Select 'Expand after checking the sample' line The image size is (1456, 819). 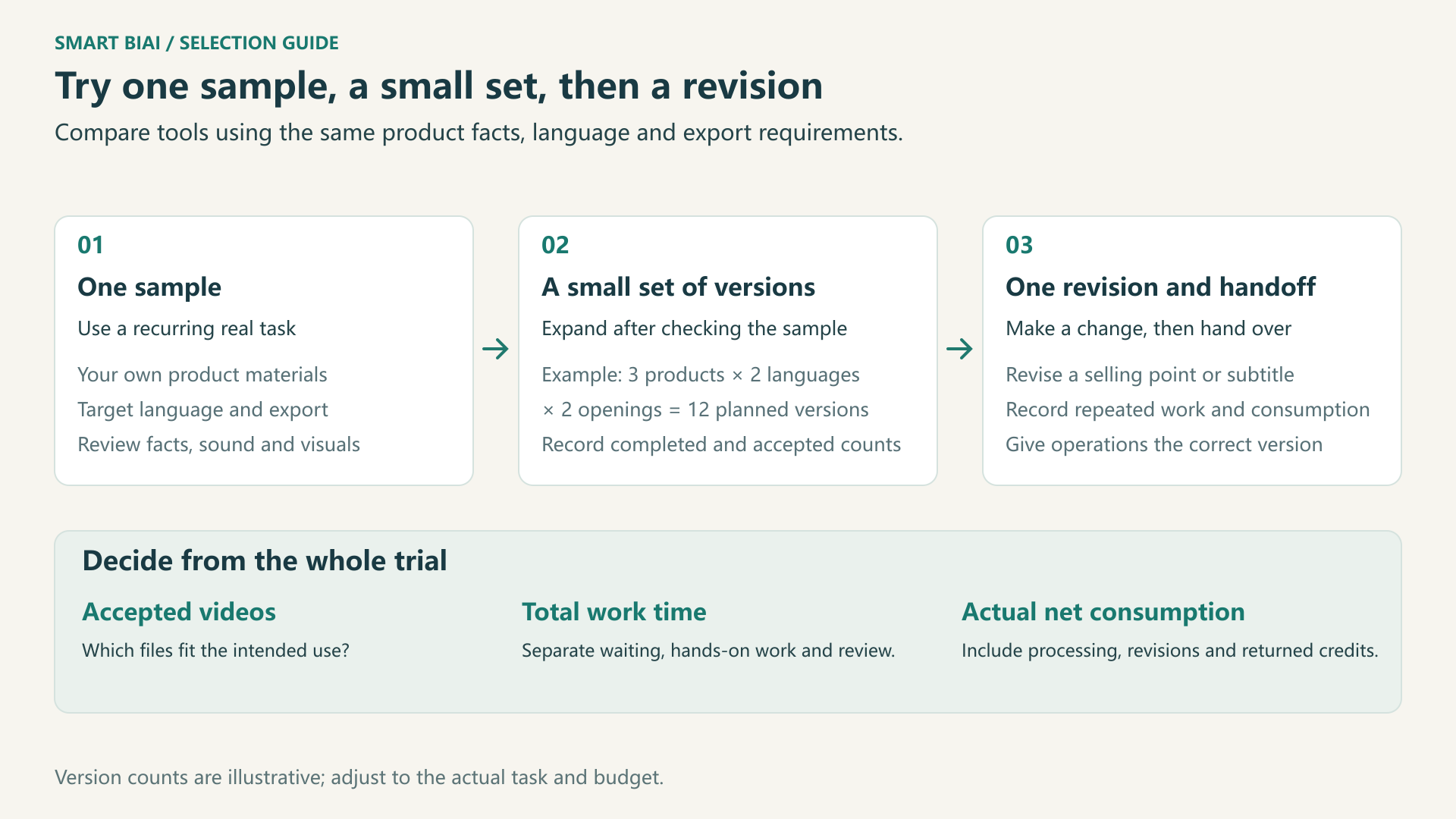click(x=694, y=328)
